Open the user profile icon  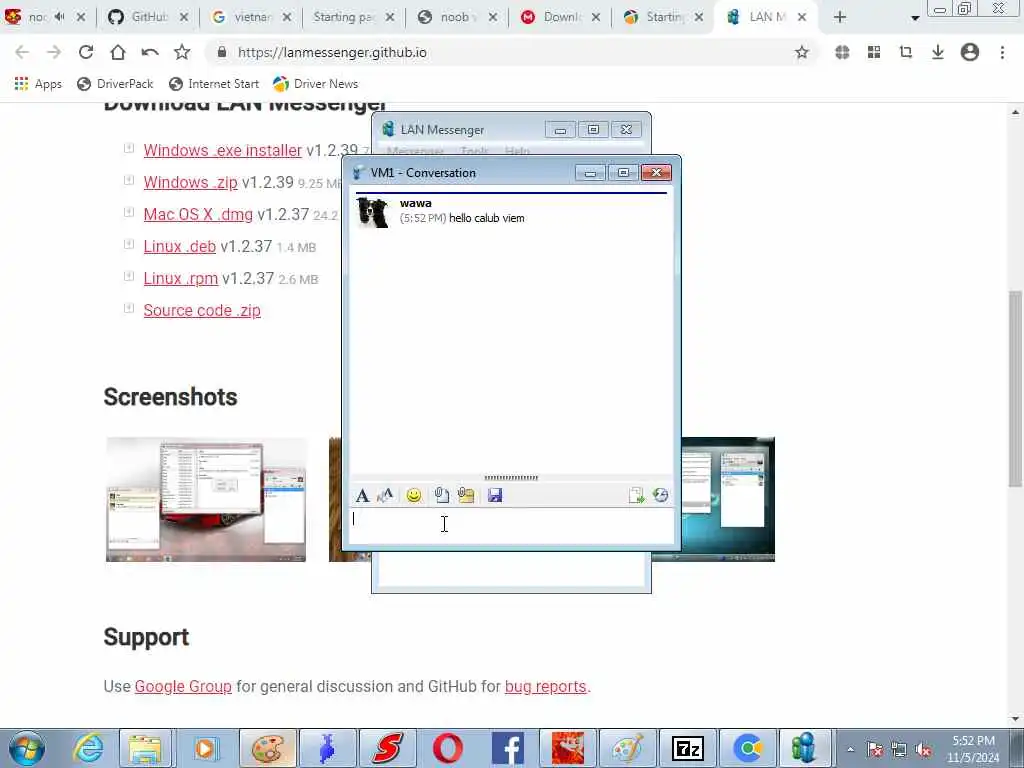click(x=970, y=52)
